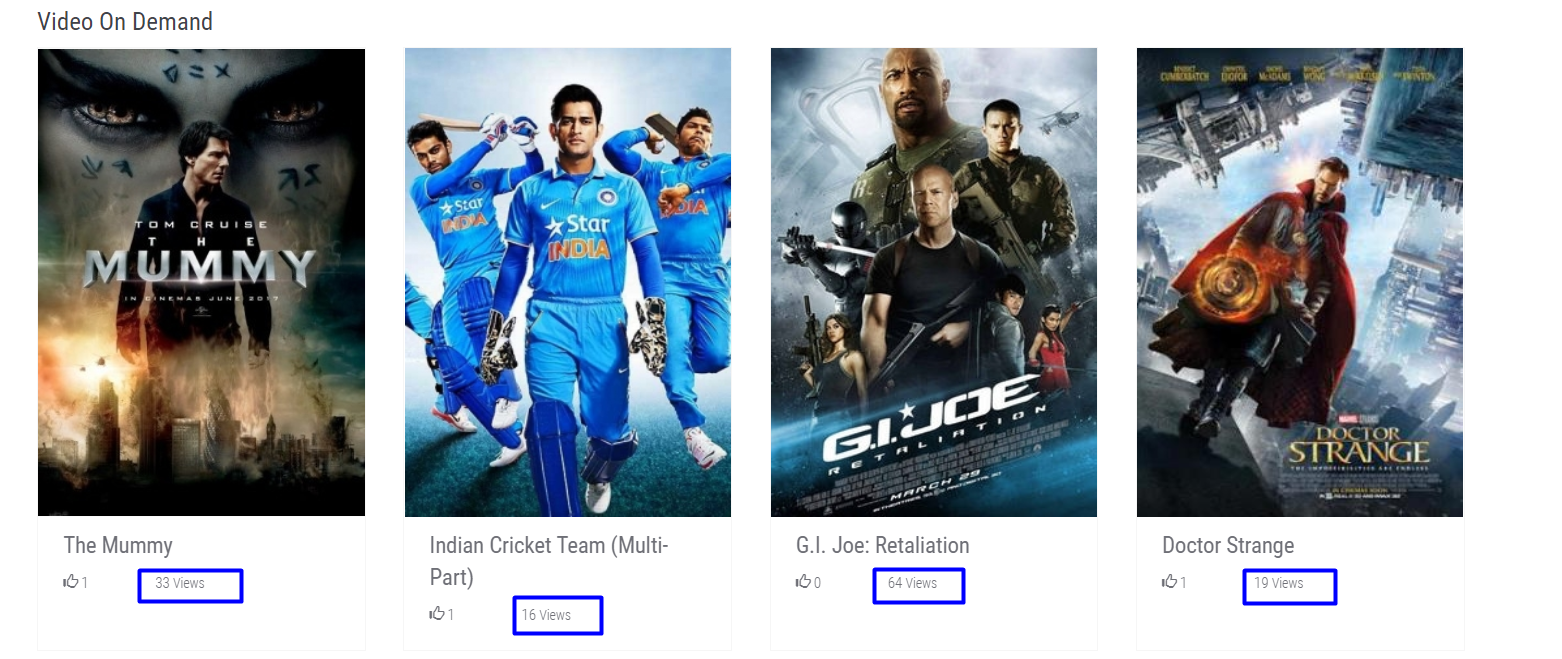Image resolution: width=1562 pixels, height=659 pixels.
Task: Tap the thumbs-up icon for Doctor Strange
Action: (1169, 581)
